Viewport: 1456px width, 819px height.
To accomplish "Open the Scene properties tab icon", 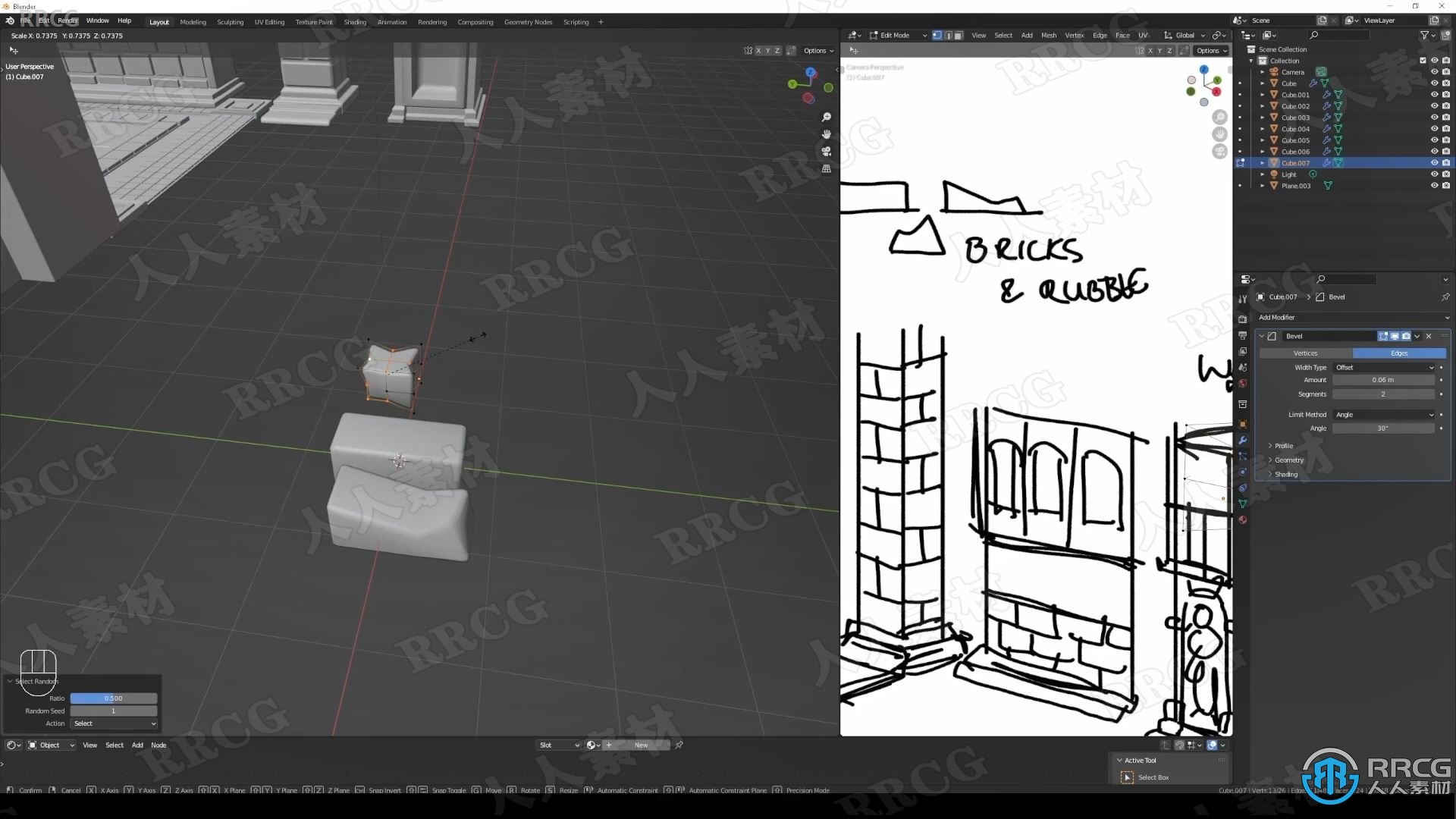I will click(1242, 367).
